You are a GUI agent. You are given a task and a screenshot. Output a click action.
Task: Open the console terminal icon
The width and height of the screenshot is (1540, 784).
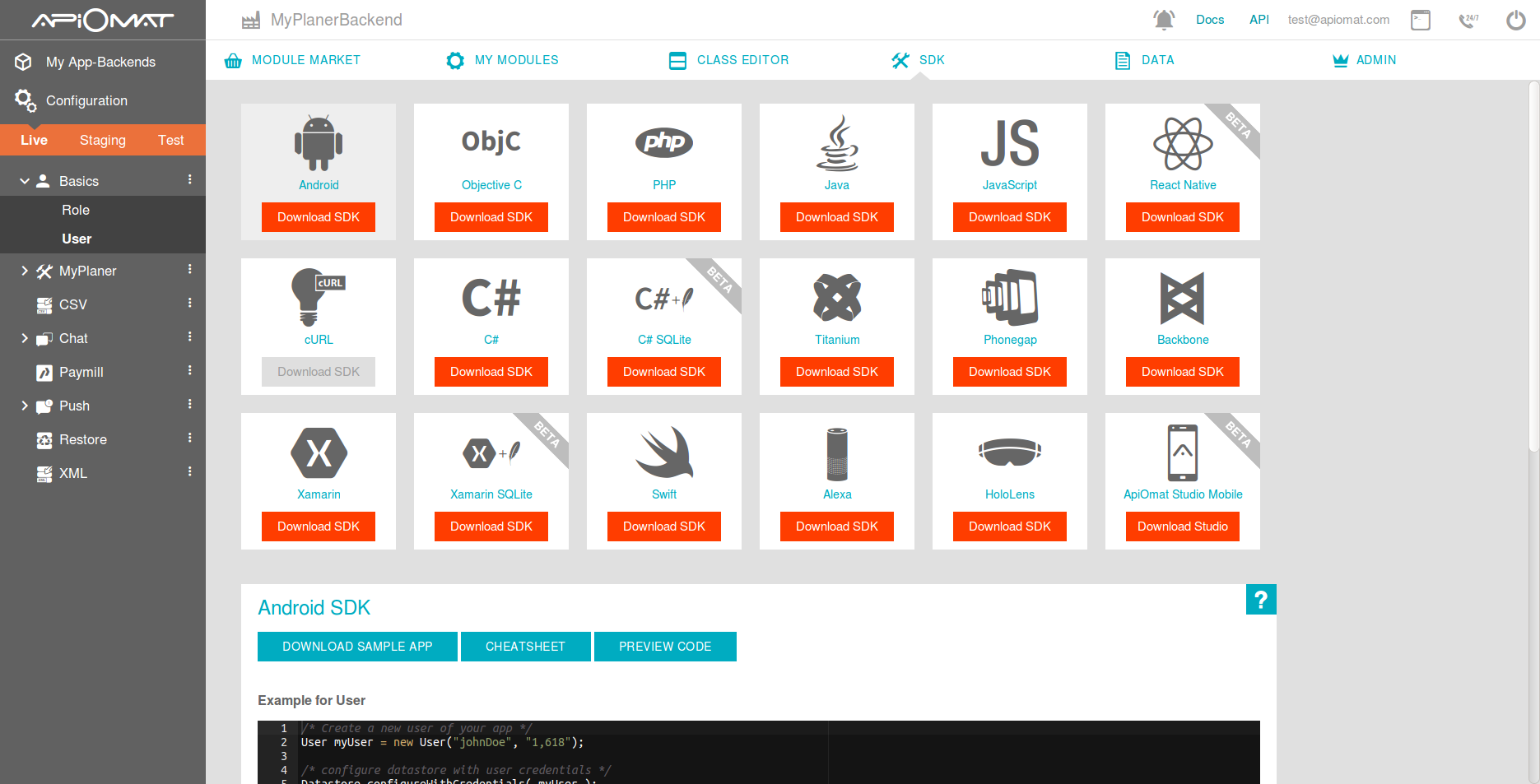1421,20
